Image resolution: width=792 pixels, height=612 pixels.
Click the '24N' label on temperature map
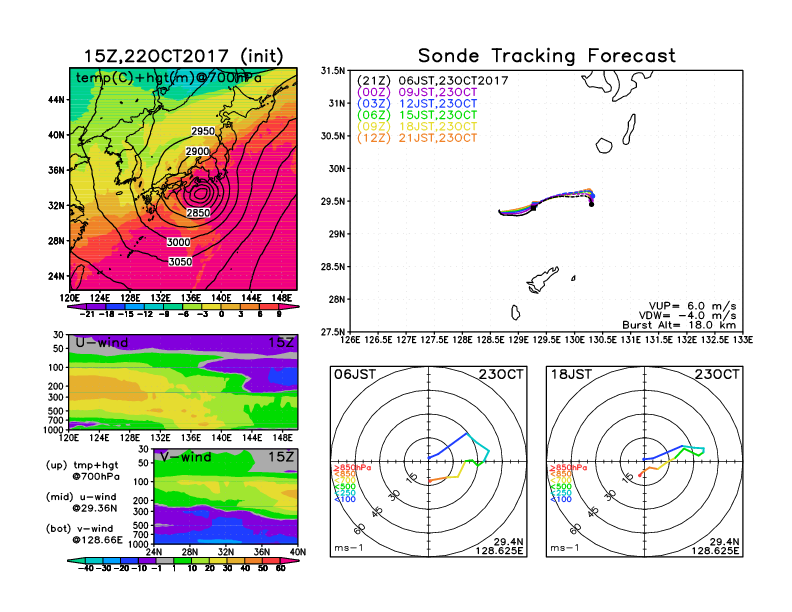pos(56,276)
